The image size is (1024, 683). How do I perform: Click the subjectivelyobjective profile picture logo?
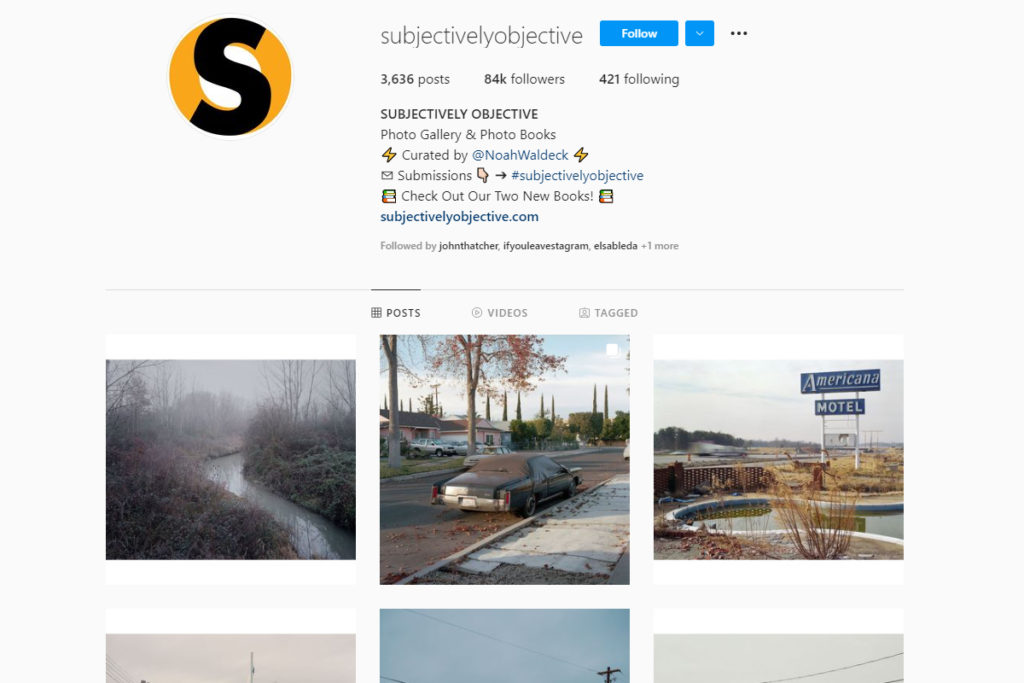coord(230,76)
